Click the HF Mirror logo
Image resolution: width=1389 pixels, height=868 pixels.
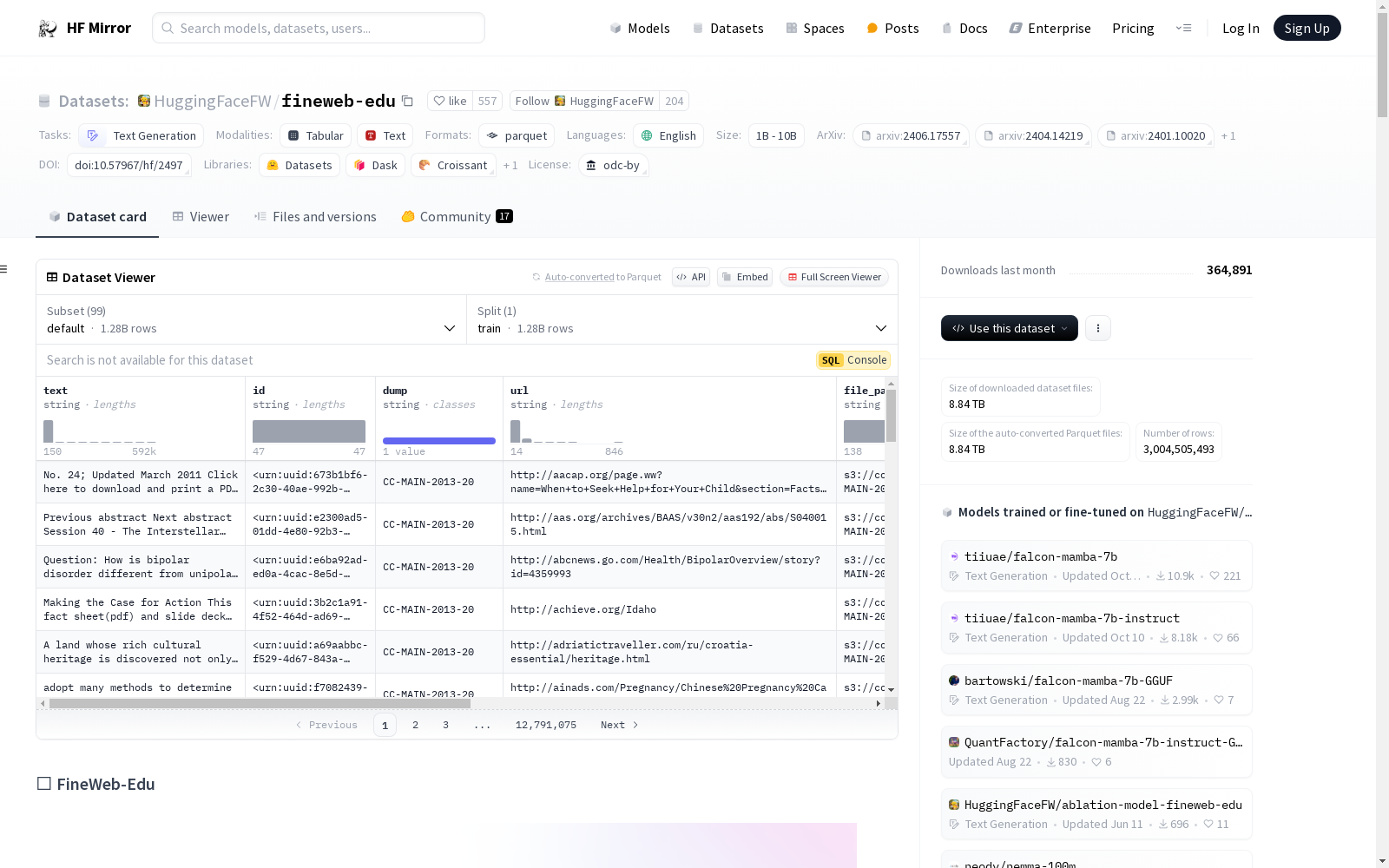(x=83, y=27)
